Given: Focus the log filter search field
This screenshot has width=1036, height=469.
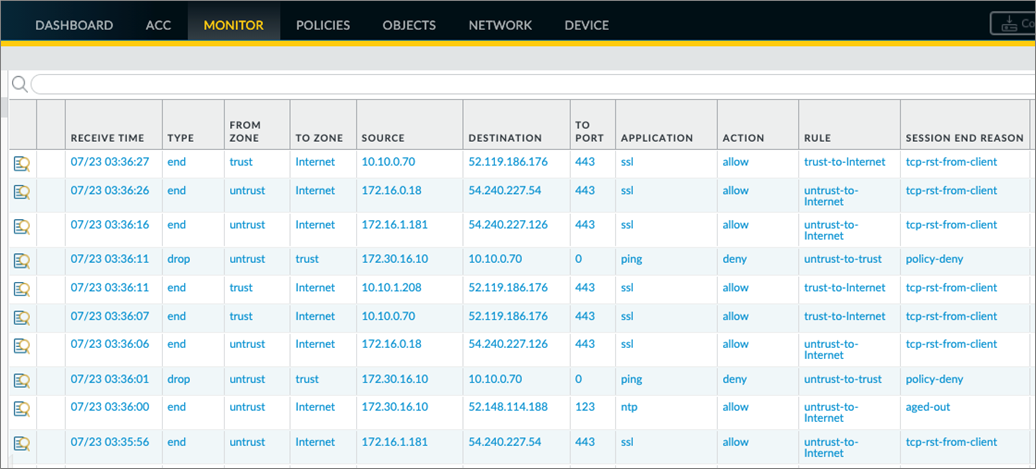Looking at the screenshot, I should (x=533, y=85).
